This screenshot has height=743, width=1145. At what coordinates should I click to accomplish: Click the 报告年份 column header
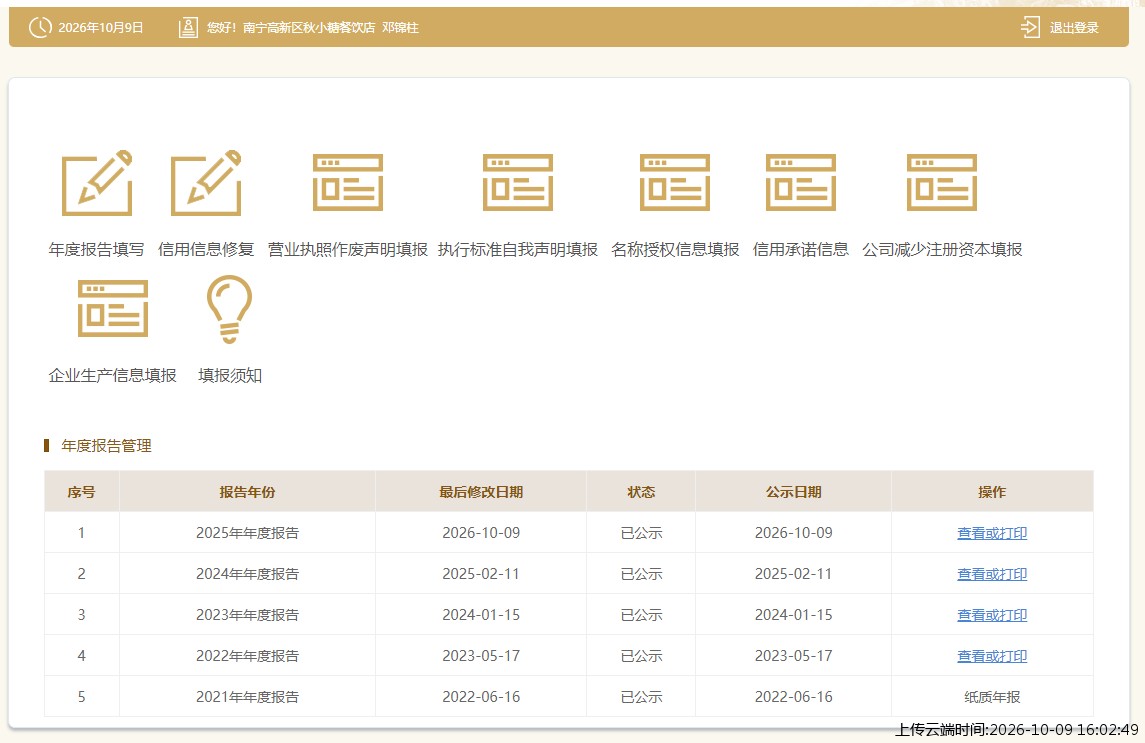248,492
